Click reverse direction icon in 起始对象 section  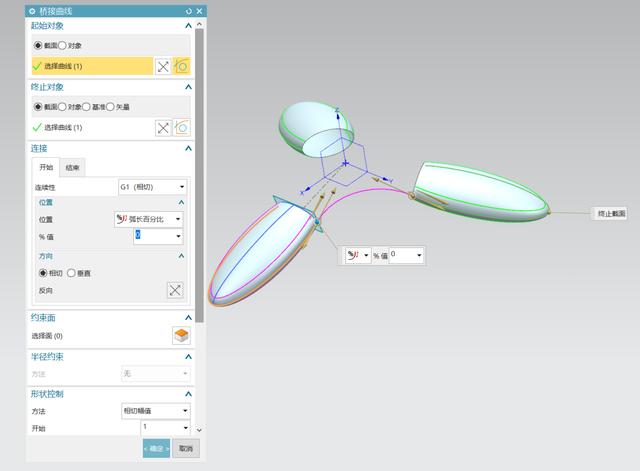click(x=163, y=66)
